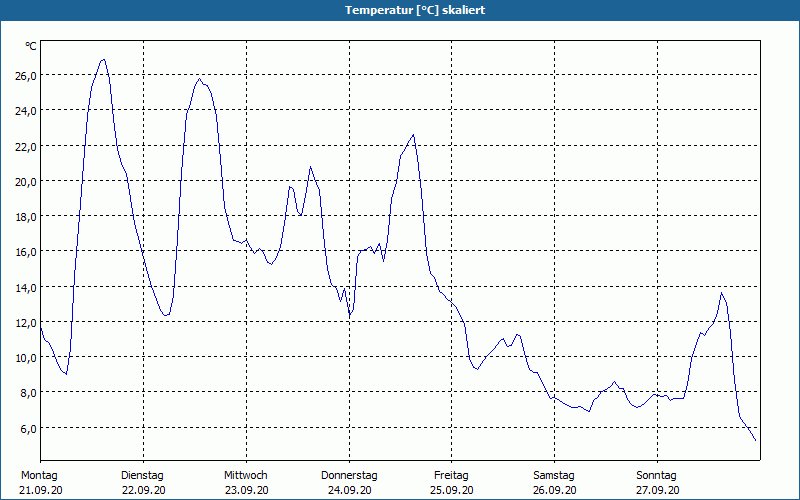Click the 8,0 axis value
This screenshot has height=500, width=800.
(x=28, y=393)
